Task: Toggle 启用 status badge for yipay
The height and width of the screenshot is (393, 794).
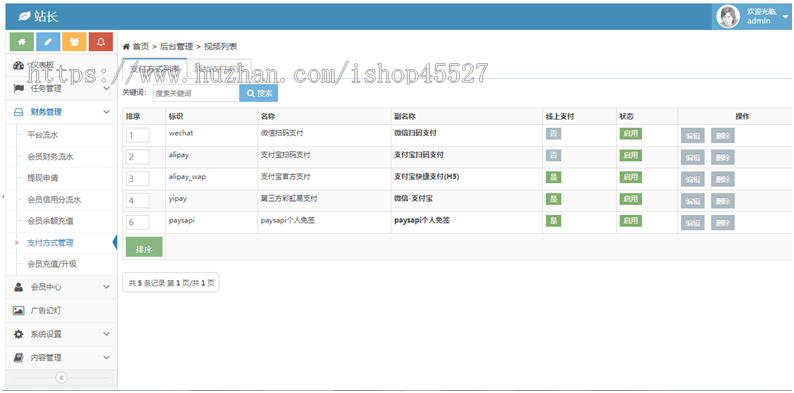Action: 630,199
